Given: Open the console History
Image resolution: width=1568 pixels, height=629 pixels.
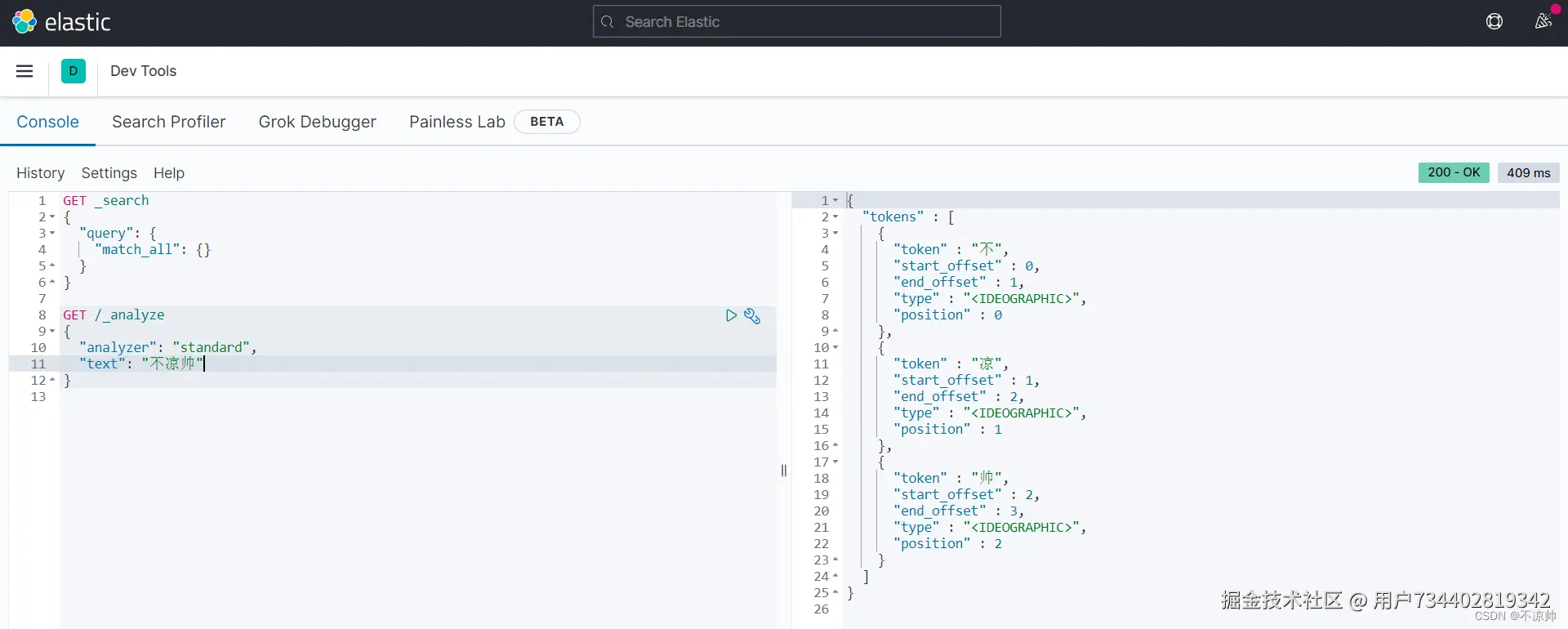Looking at the screenshot, I should click(40, 173).
